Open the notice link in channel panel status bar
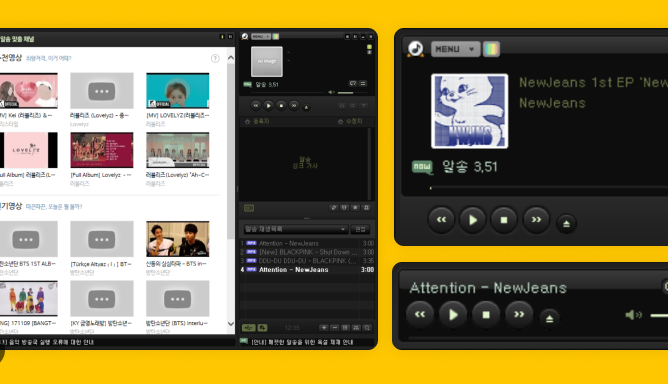This screenshot has width=668, height=384. tap(47, 342)
